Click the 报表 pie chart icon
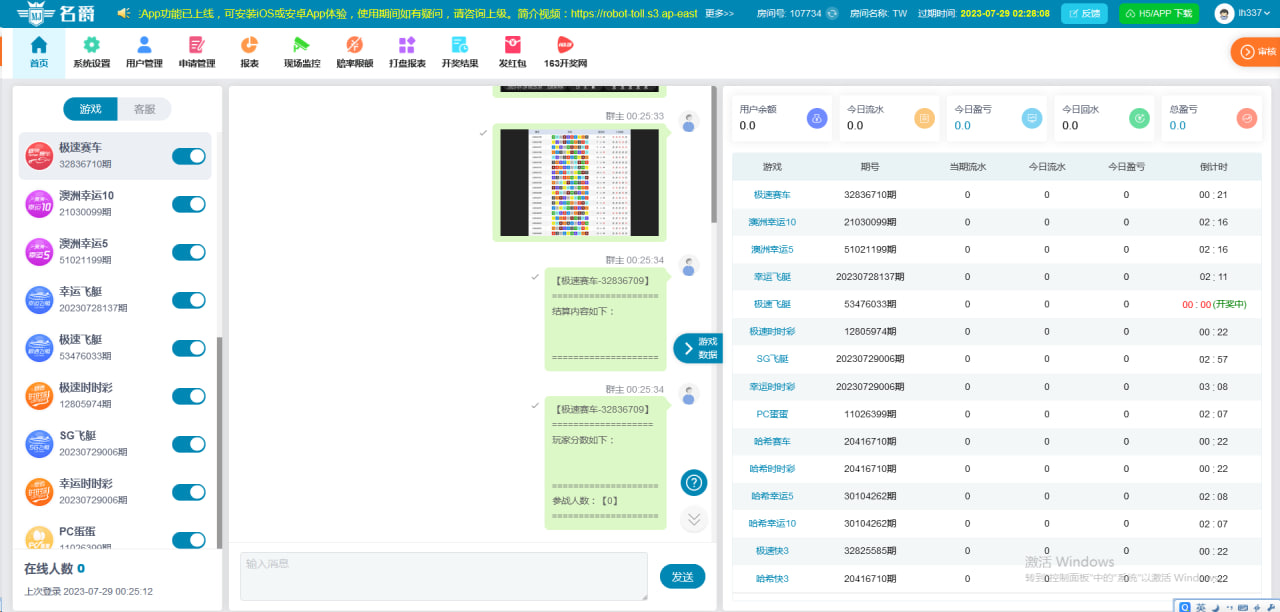Image resolution: width=1280 pixels, height=612 pixels. click(x=249, y=46)
